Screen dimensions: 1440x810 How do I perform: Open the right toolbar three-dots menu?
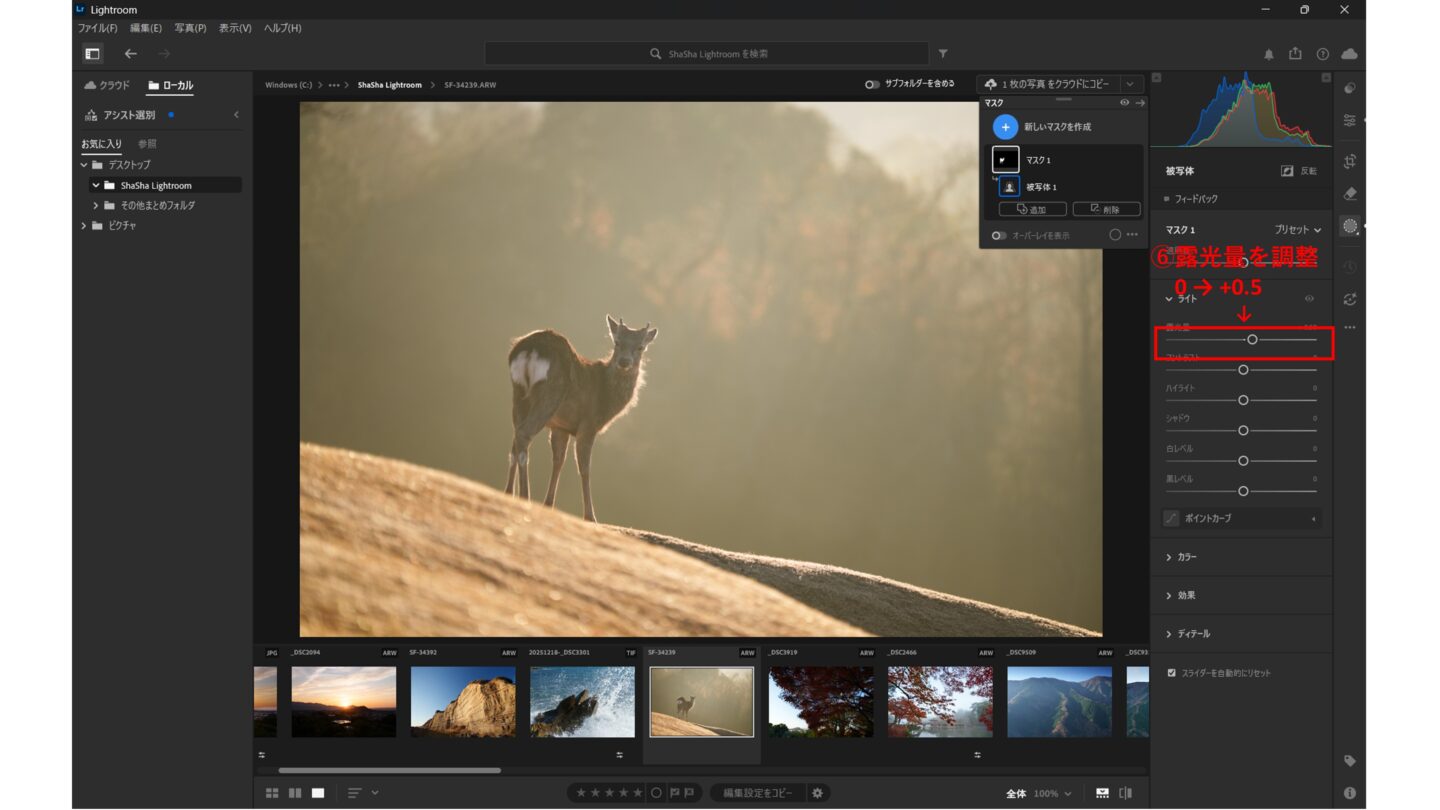click(x=1350, y=328)
